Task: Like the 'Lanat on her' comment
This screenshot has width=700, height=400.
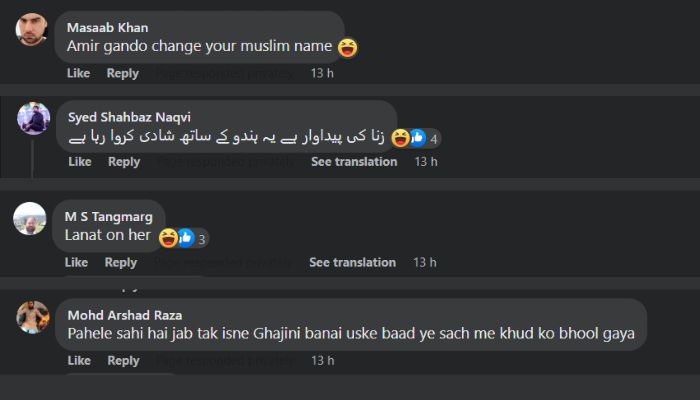Action: pos(76,263)
